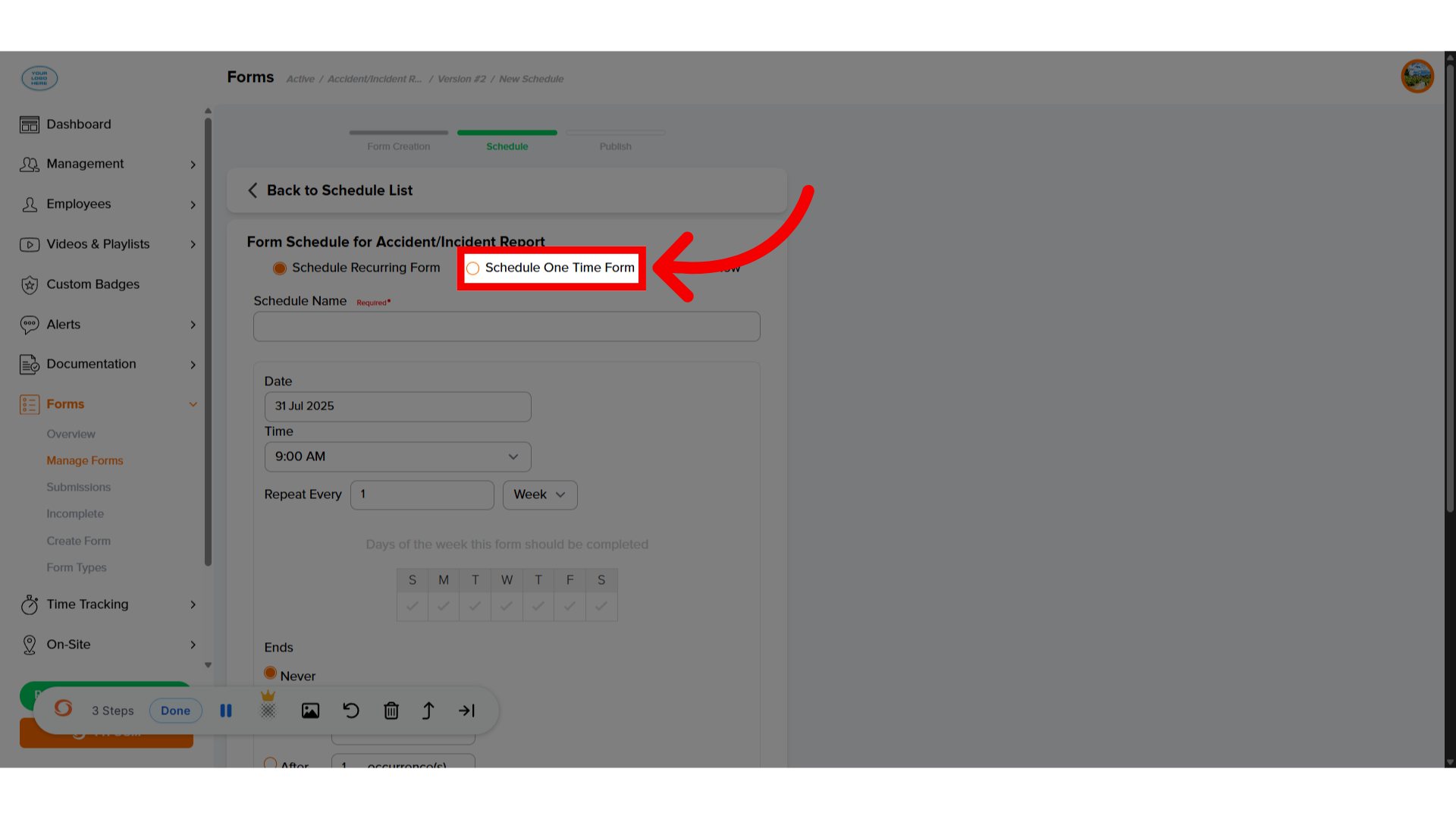Click the Employees person icon
The width and height of the screenshot is (1456, 819).
click(x=30, y=205)
